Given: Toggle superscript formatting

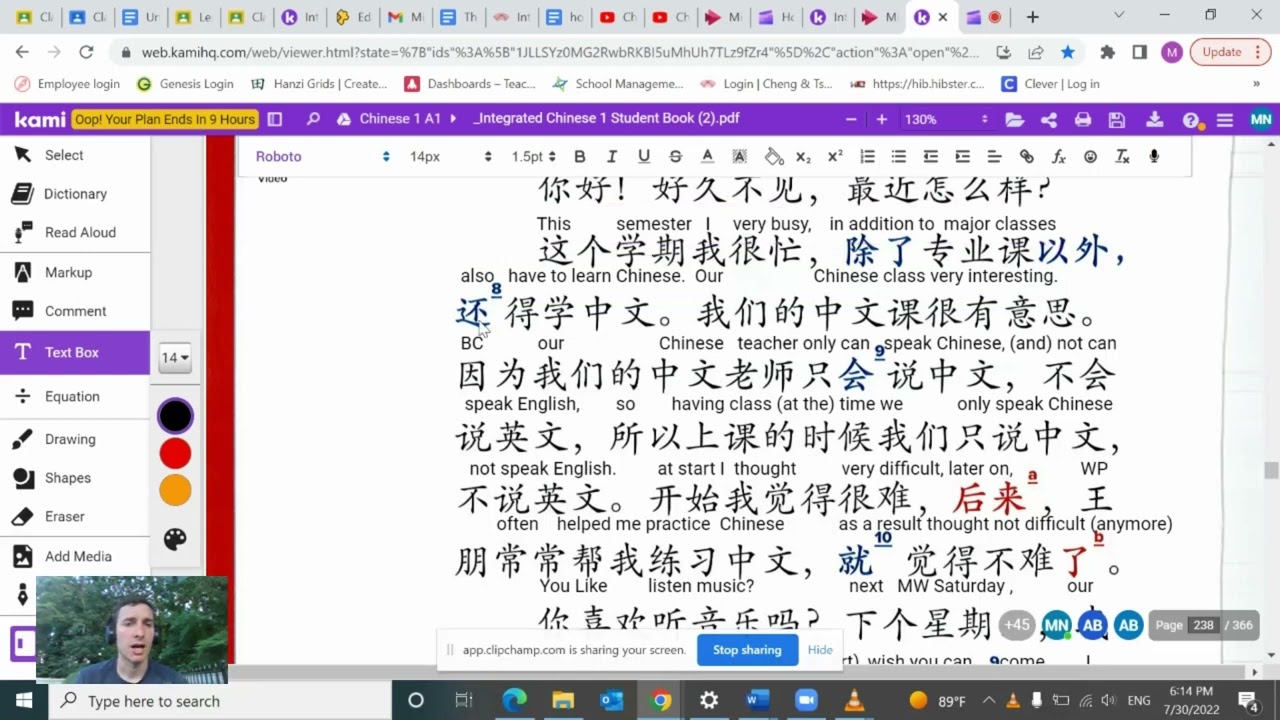Looking at the screenshot, I should click(835, 157).
